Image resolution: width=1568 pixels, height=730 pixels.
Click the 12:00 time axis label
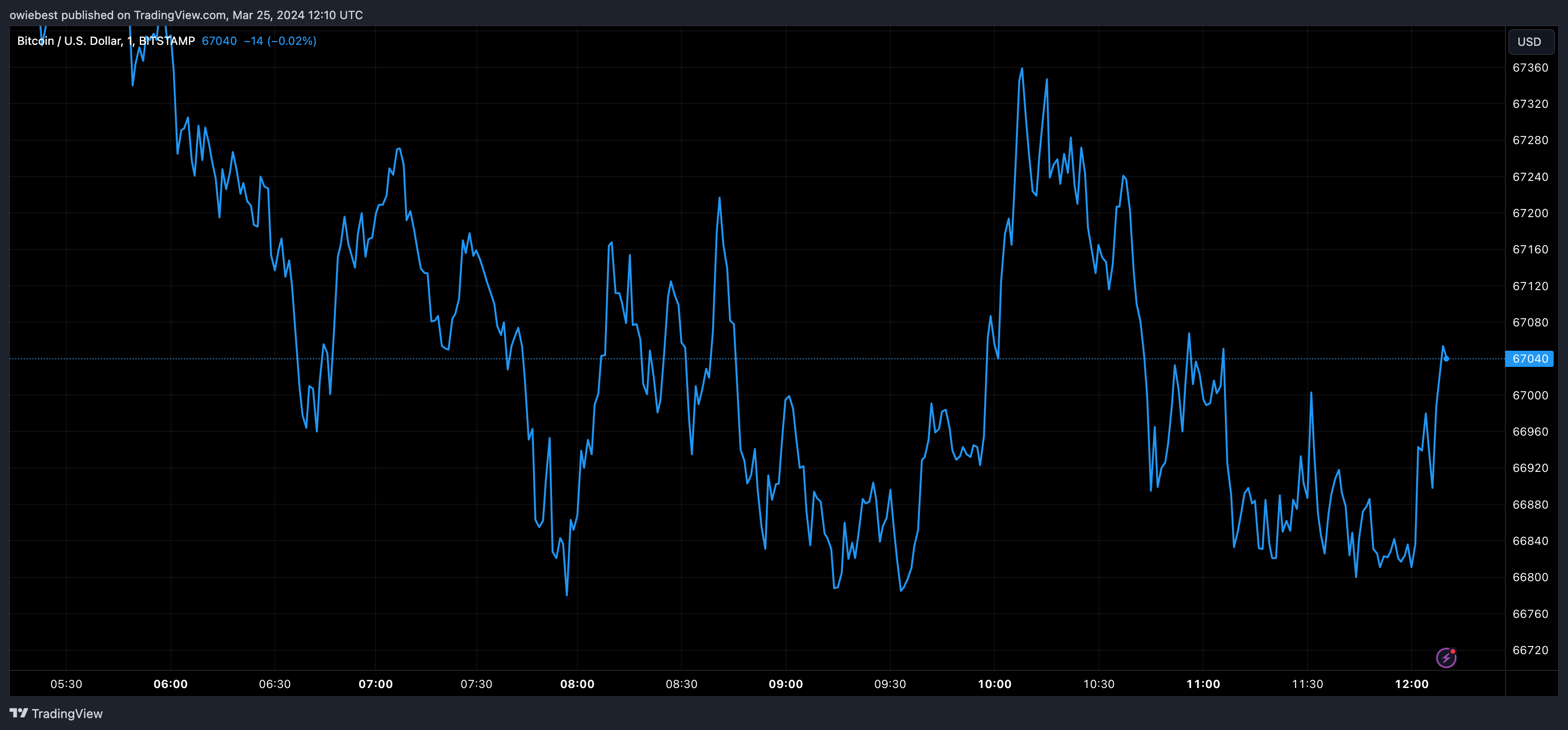[x=1411, y=684]
